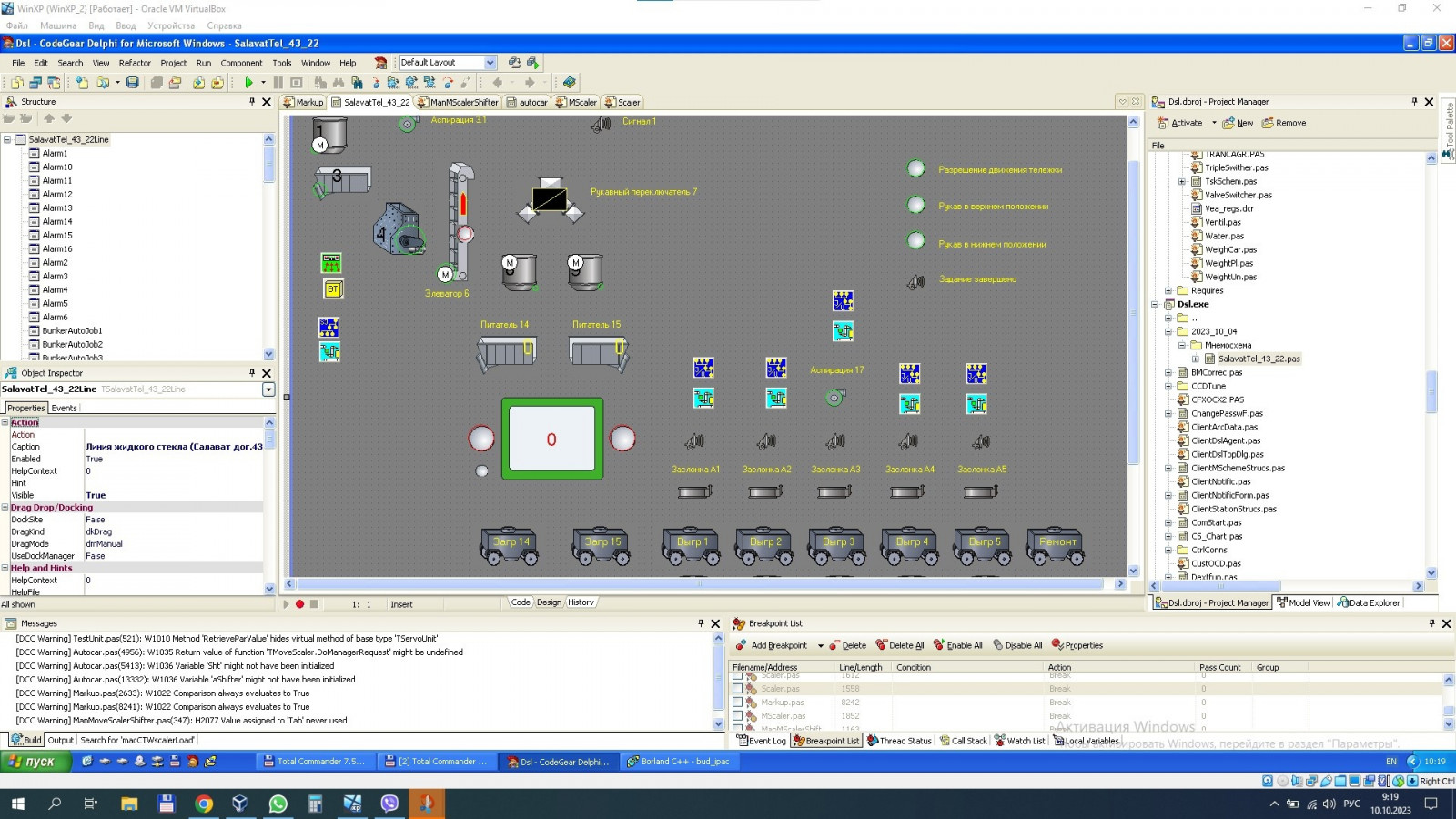Switch to the ManMScalerShifter editor tab
1456x819 pixels.
click(458, 103)
